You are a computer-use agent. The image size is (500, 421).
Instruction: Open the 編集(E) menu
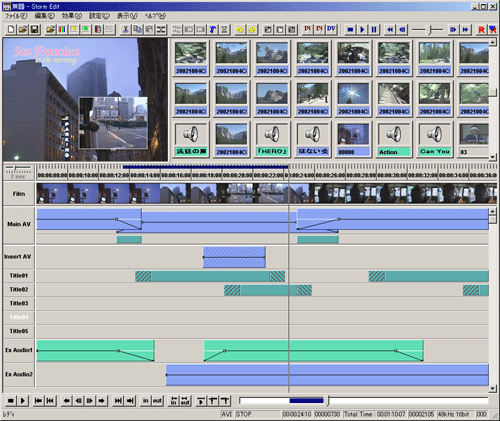45,16
